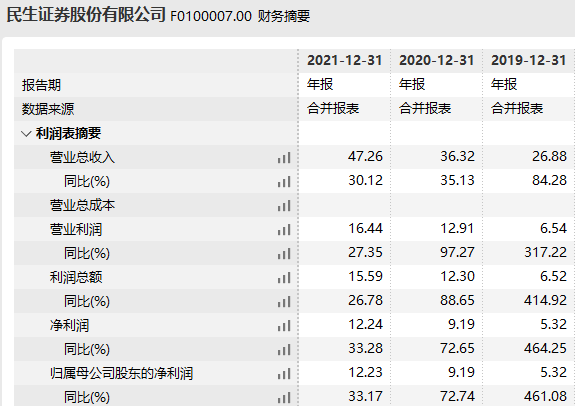The height and width of the screenshot is (406, 575).
Task: Click 年报 under 2021-12-31 column
Action: pyautogui.click(x=320, y=84)
